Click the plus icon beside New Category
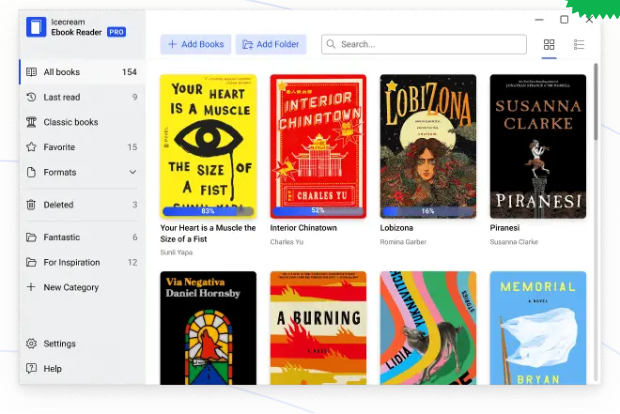Screen dimensions: 620x414 tap(31, 287)
